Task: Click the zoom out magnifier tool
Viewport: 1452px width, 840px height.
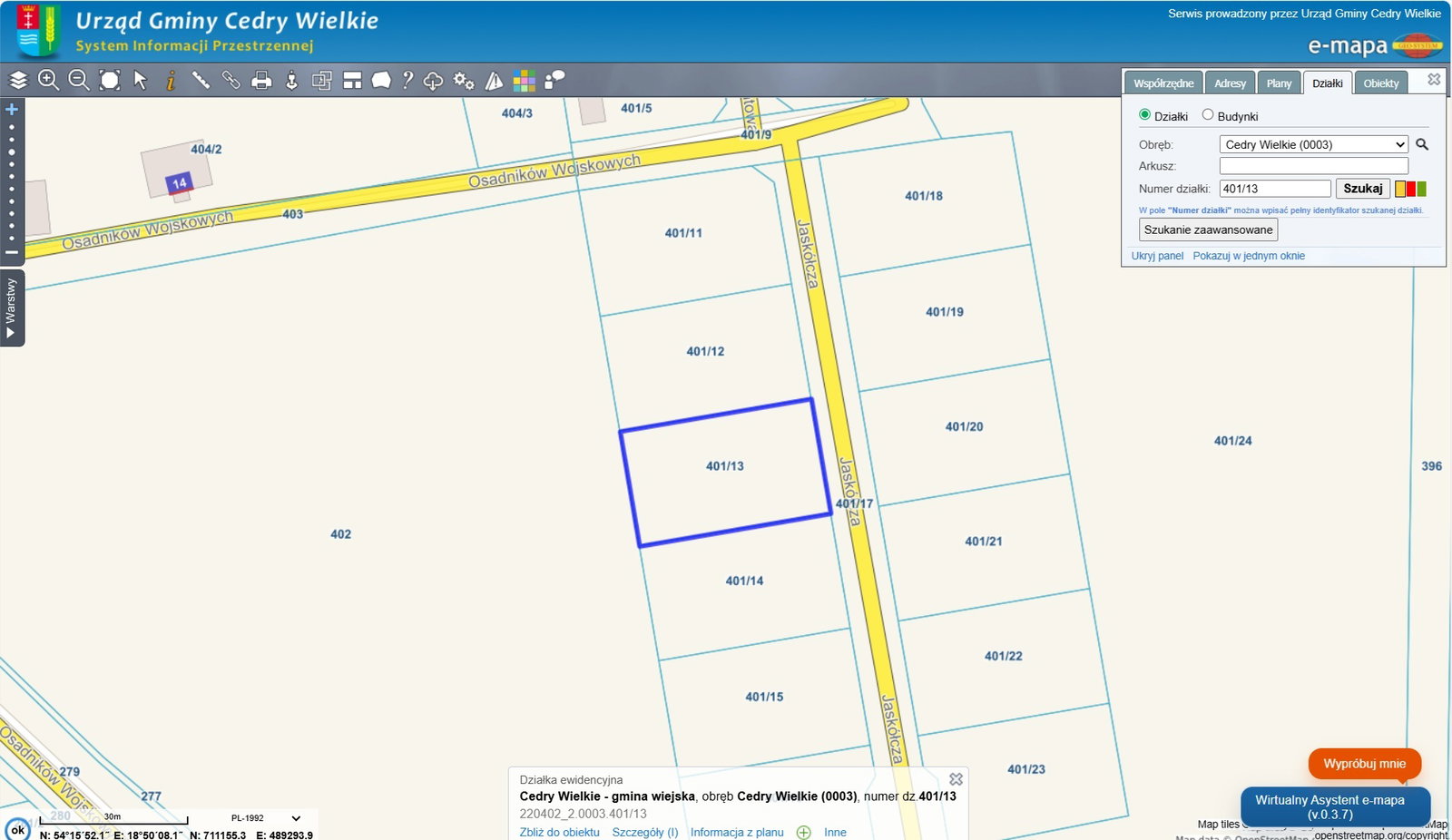Action: click(79, 81)
